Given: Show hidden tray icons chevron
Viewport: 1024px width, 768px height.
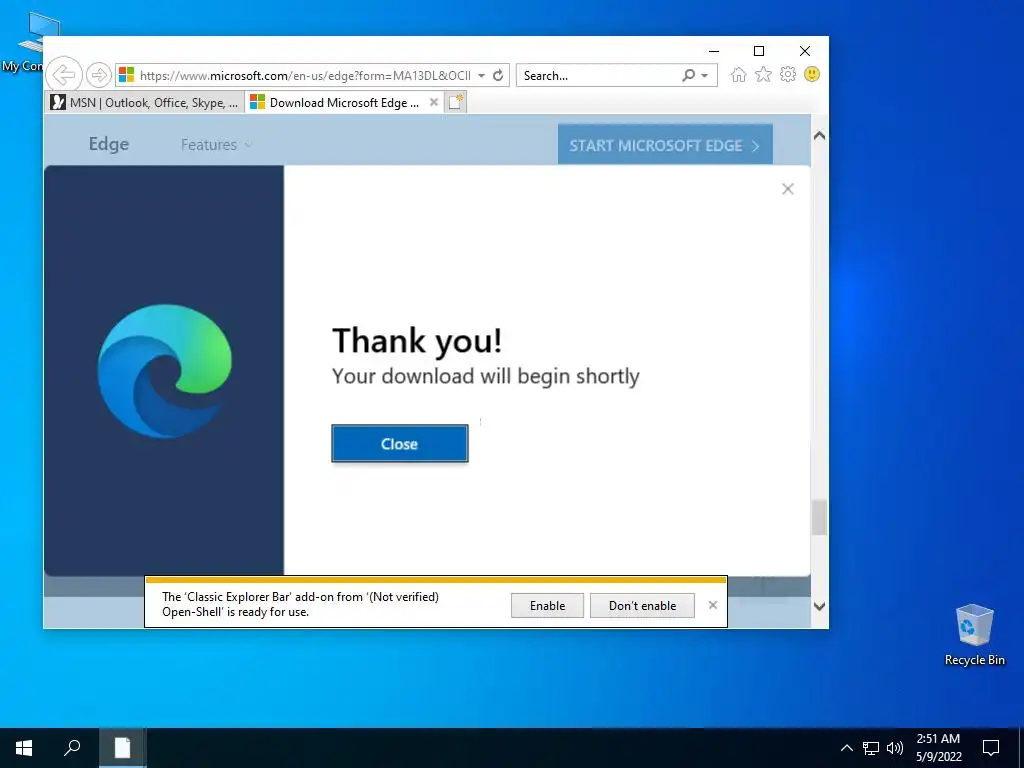Looking at the screenshot, I should tap(846, 748).
